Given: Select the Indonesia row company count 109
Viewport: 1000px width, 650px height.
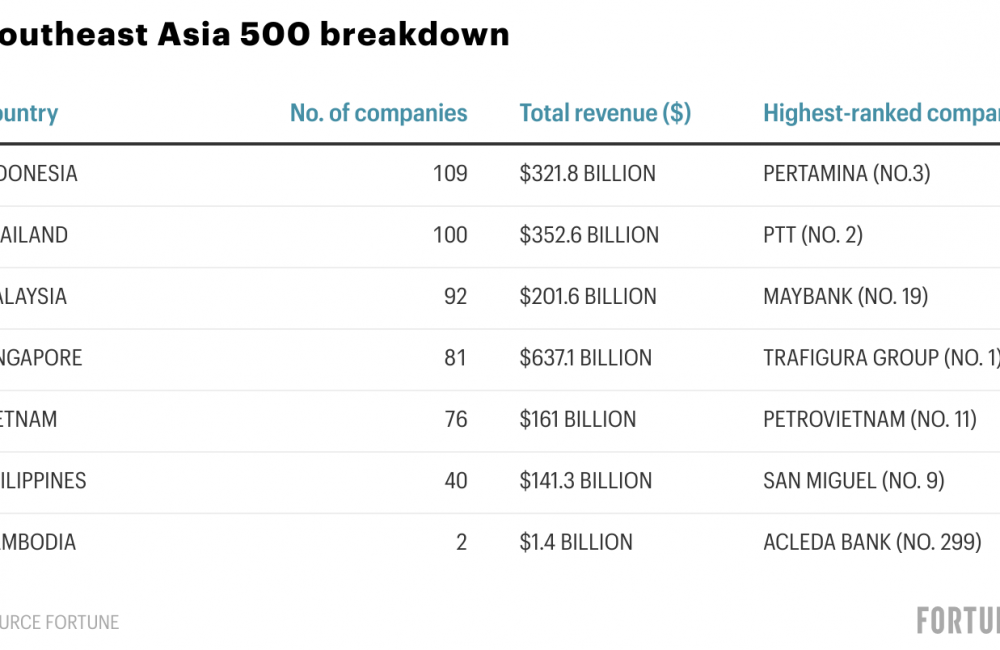Looking at the screenshot, I should pyautogui.click(x=449, y=174).
